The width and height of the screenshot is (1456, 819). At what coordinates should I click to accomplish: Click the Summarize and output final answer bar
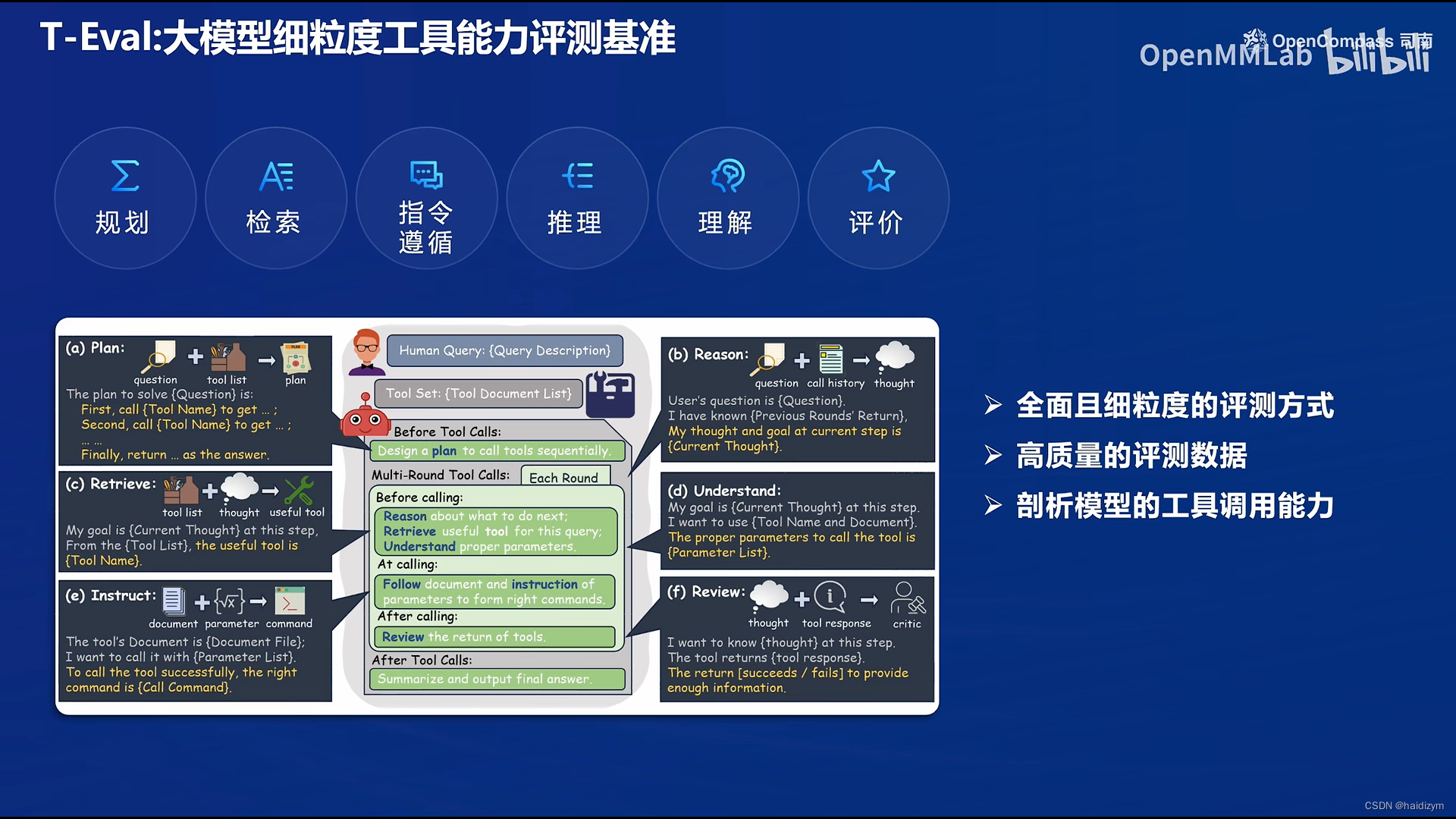tap(496, 679)
